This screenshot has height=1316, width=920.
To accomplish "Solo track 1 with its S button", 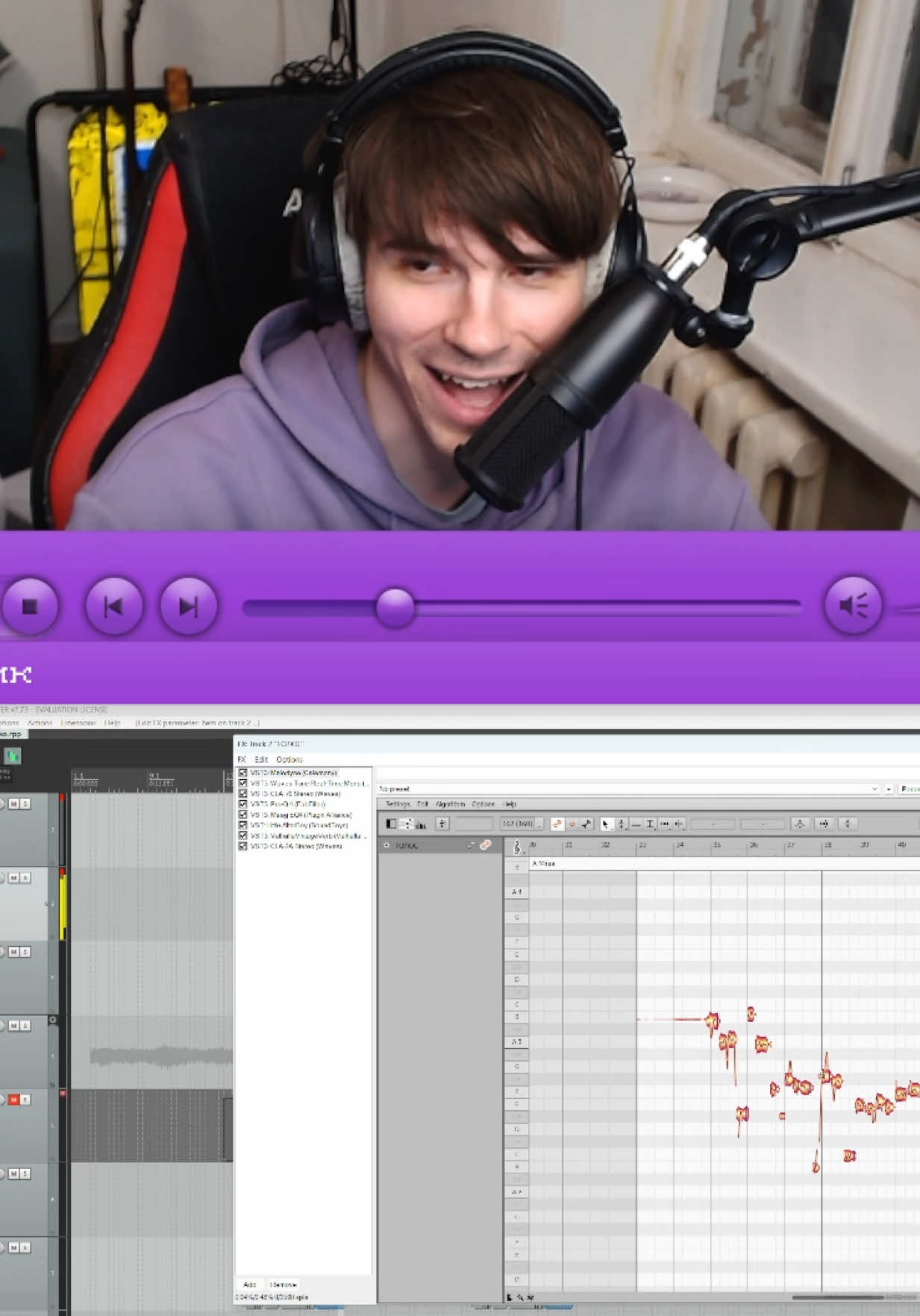I will pos(25,803).
